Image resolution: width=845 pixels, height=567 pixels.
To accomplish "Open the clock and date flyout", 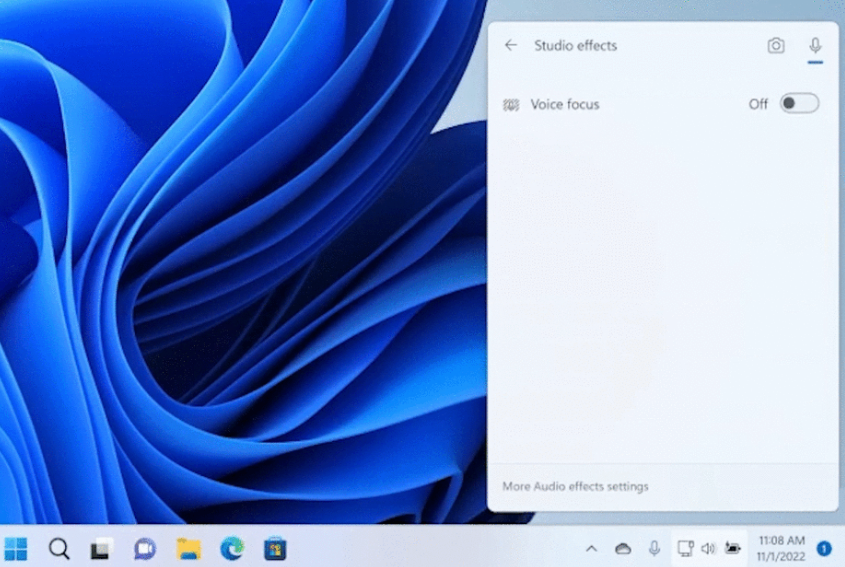I will [x=780, y=548].
